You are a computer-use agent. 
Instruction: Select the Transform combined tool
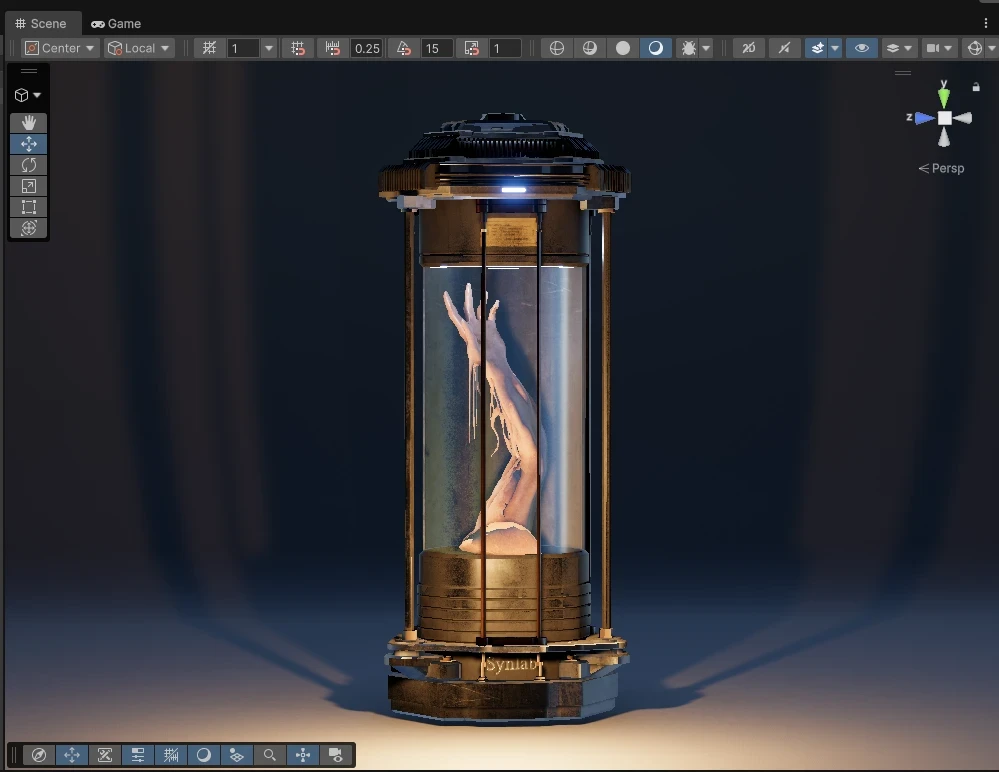pyautogui.click(x=28, y=228)
